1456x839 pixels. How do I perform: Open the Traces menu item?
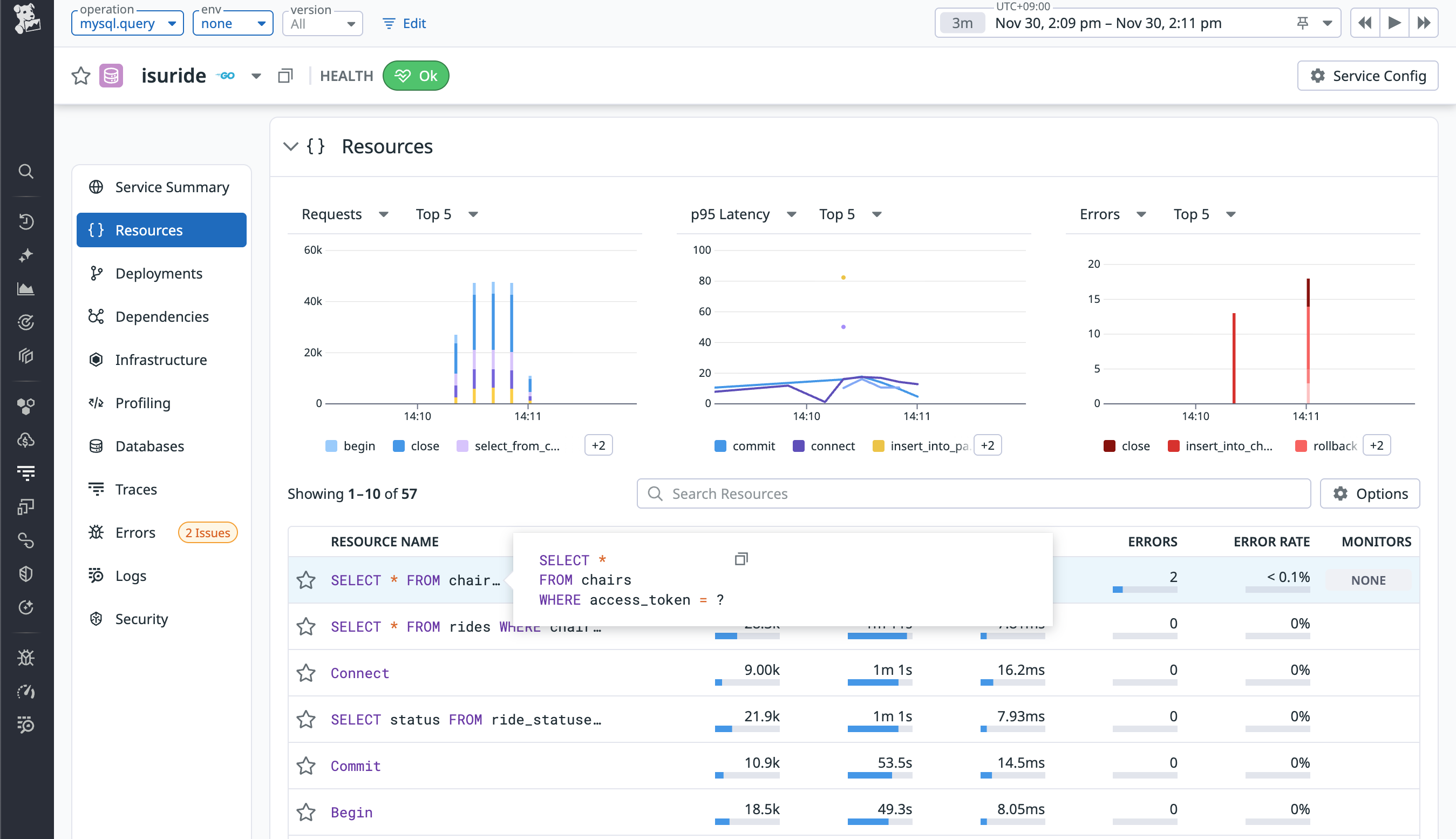(x=136, y=489)
